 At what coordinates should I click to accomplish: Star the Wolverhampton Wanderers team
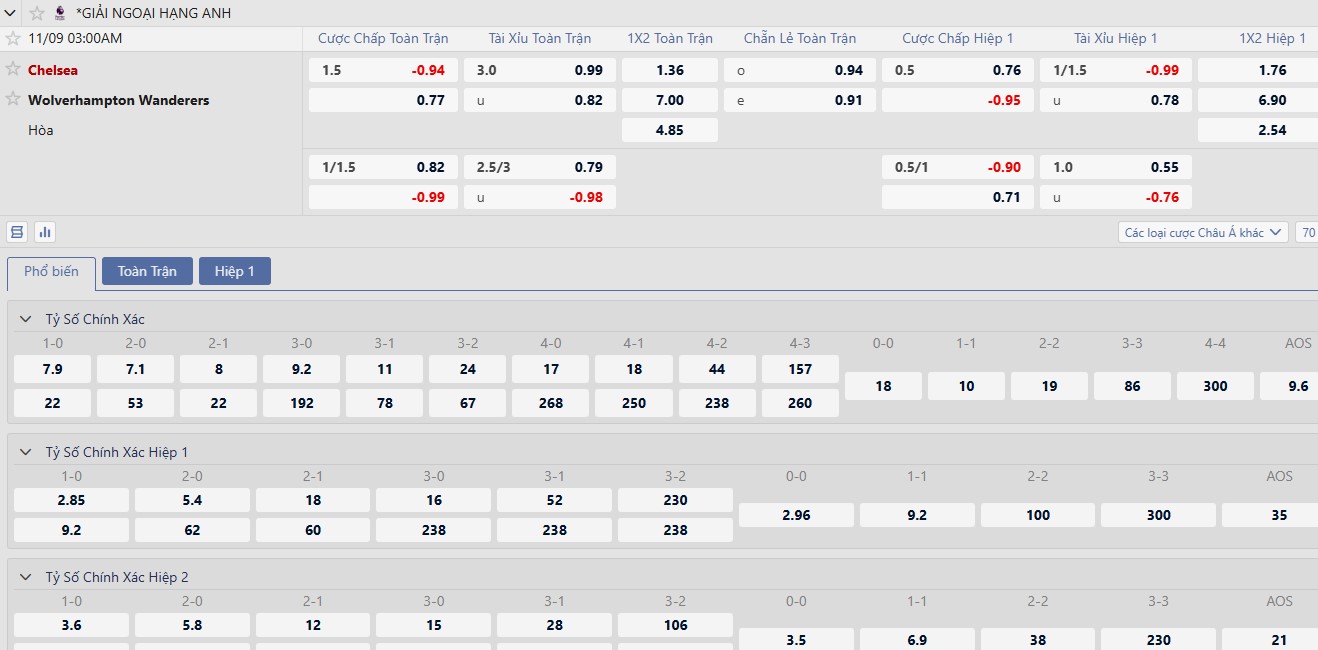click(13, 99)
